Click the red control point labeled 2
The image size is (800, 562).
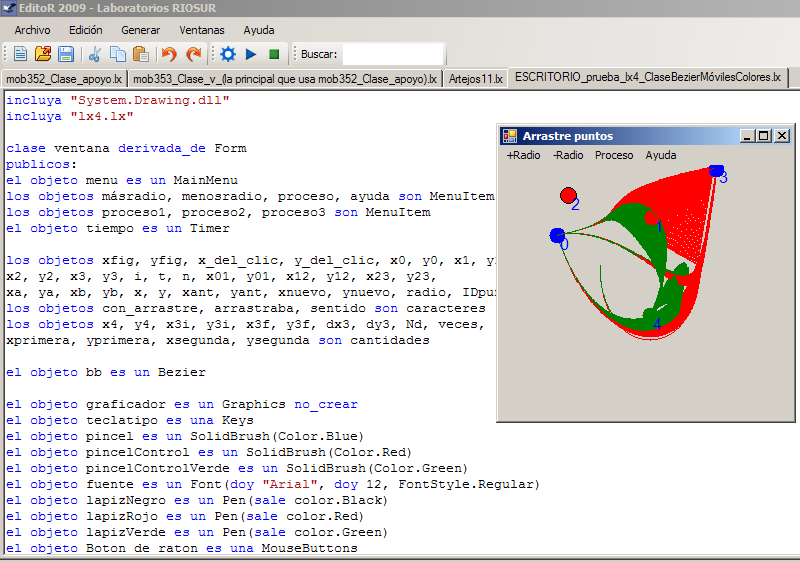coord(568,195)
